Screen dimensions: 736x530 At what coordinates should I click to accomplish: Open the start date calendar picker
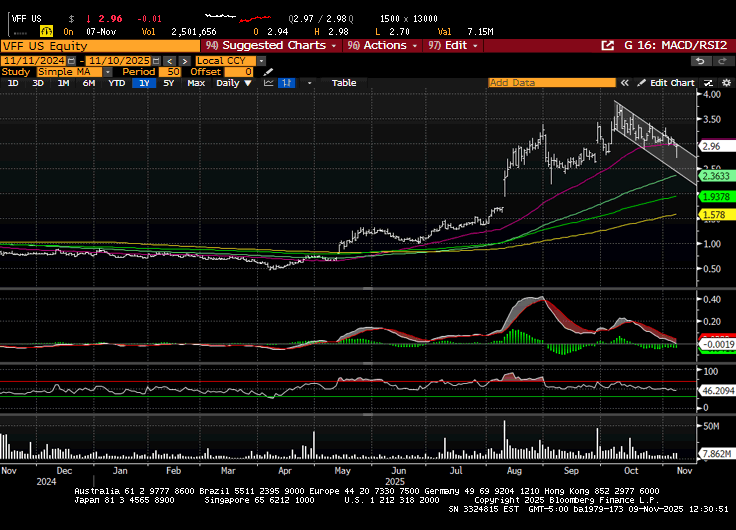[71, 61]
